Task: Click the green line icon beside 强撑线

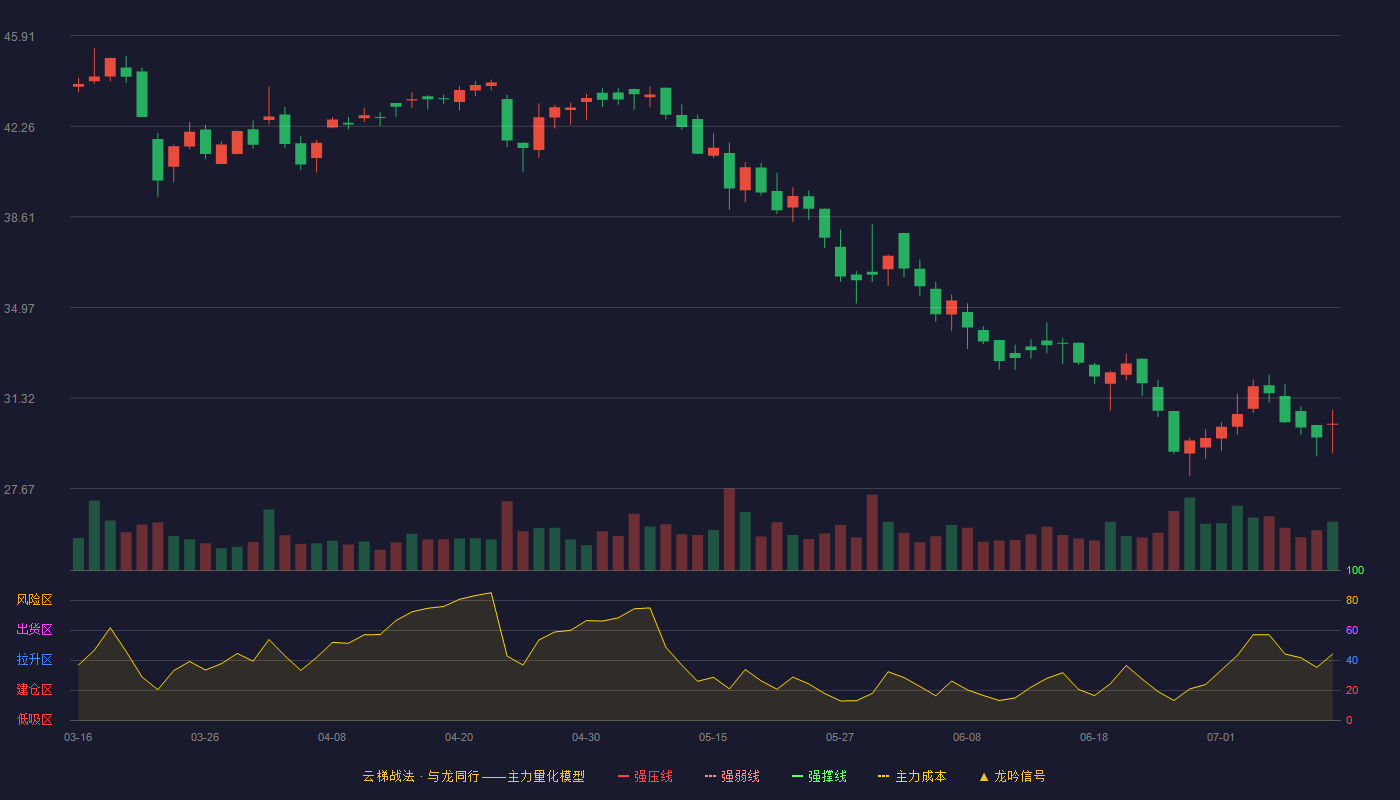Action: [798, 776]
